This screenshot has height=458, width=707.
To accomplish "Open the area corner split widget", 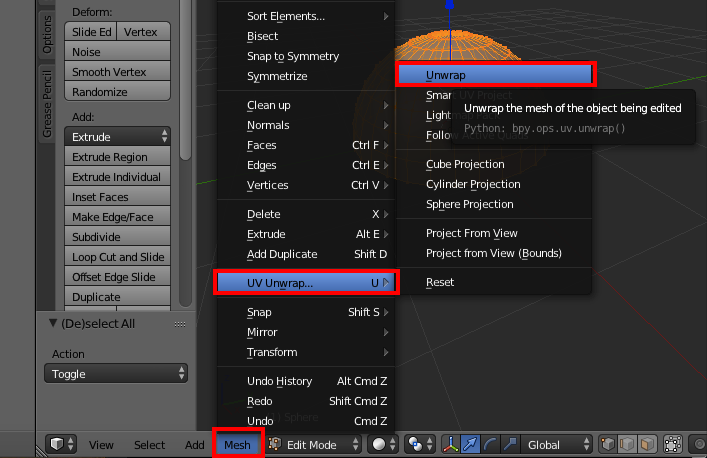I will 41,451.
